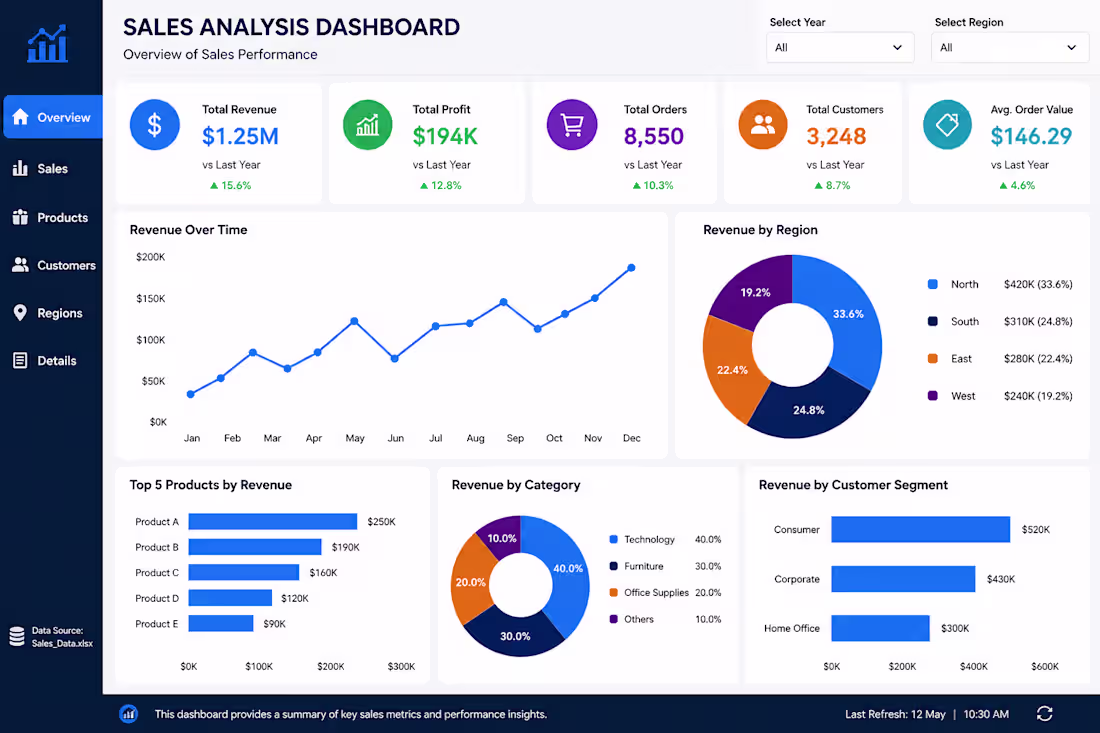Click the green arrow beside 8.7%
Viewport: 1100px width, 733px height.
pyautogui.click(x=818, y=185)
